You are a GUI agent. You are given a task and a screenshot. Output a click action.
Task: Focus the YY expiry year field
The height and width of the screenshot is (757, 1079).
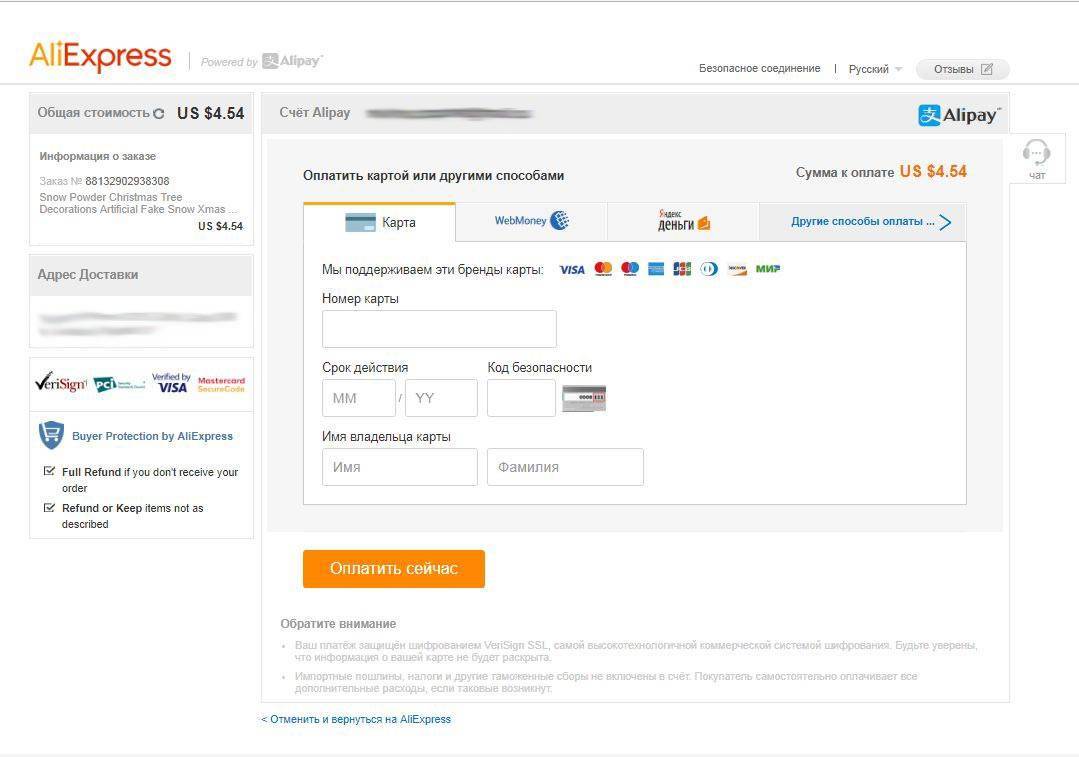coord(441,398)
